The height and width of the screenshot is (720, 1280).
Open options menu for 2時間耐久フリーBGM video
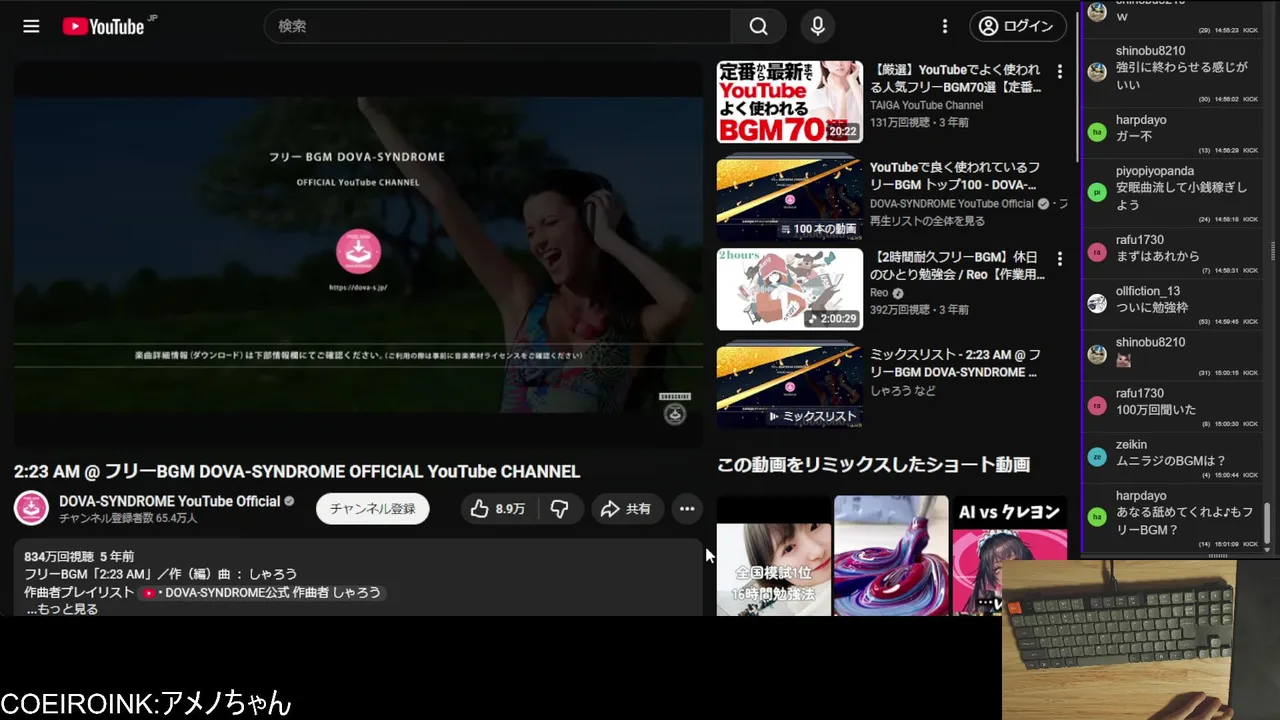1060,259
